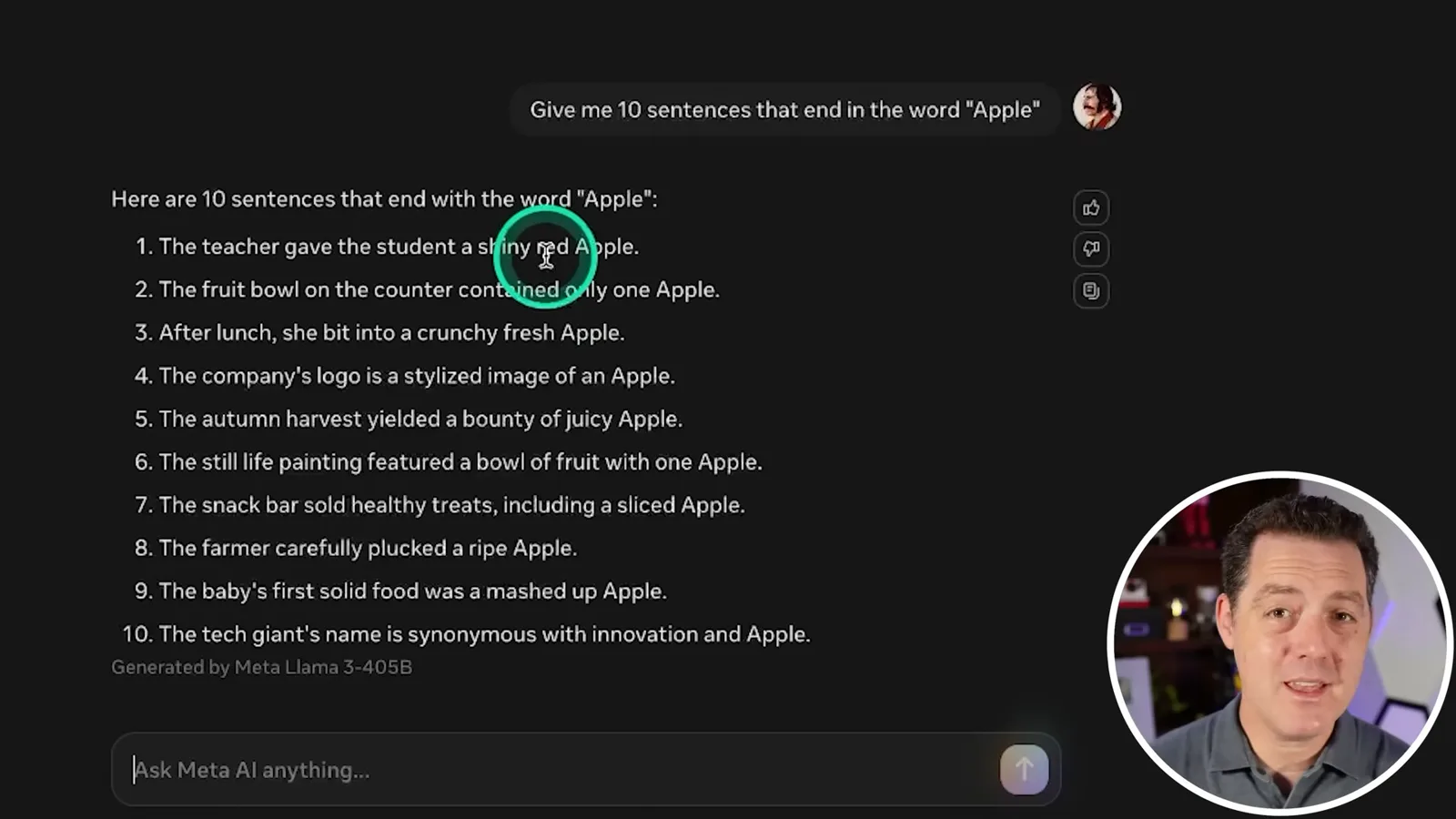
Task: Click sentence 'The still life painting featured a bowl'
Action: click(460, 462)
